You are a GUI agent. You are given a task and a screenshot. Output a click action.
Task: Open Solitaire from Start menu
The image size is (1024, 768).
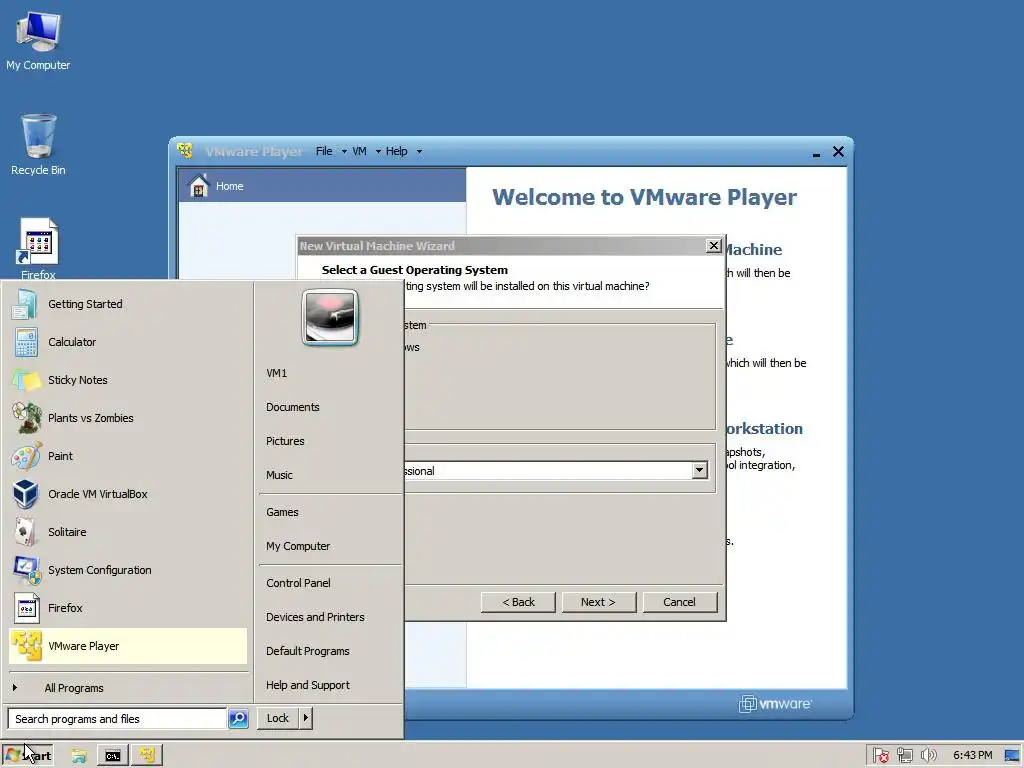(128, 532)
